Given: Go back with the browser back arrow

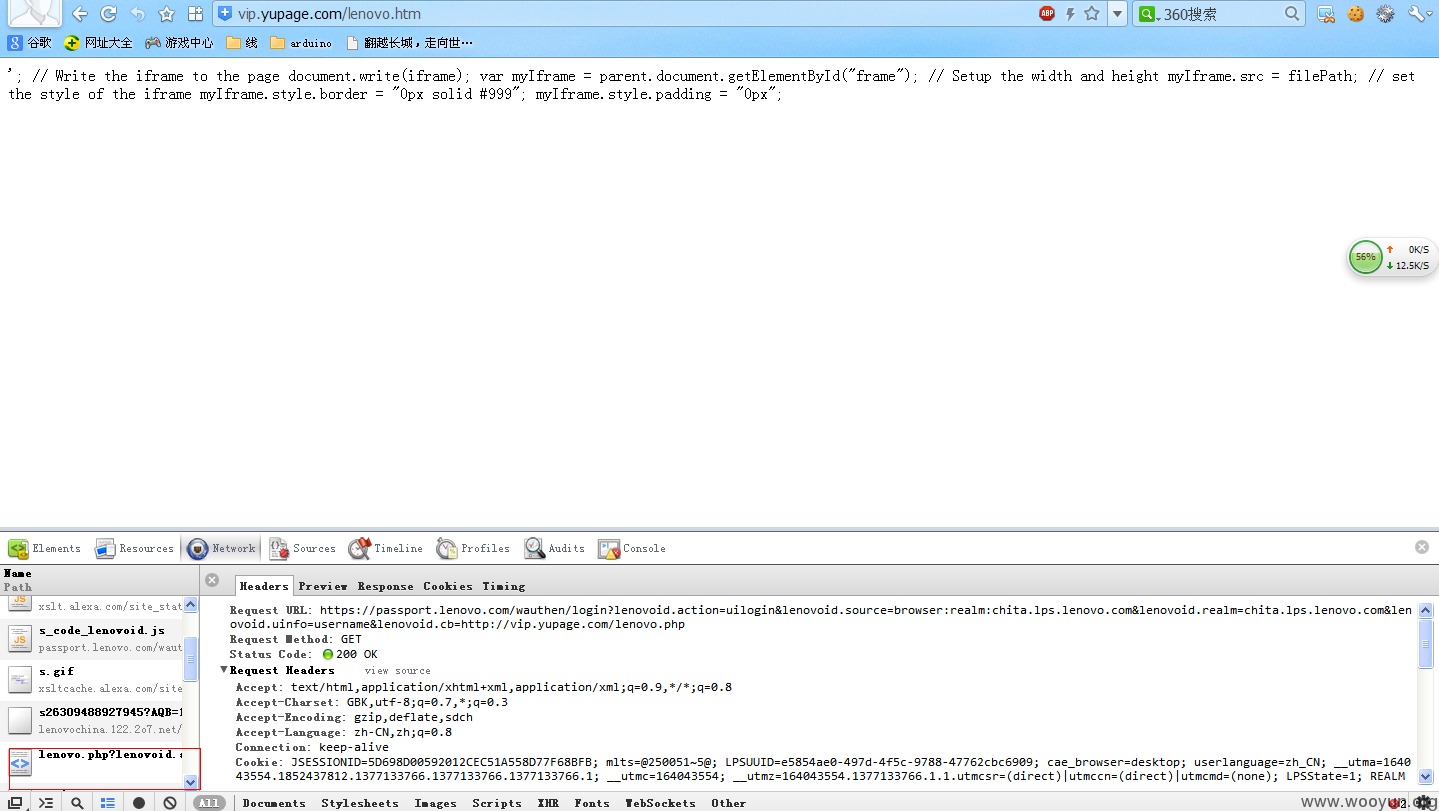Looking at the screenshot, I should (79, 14).
